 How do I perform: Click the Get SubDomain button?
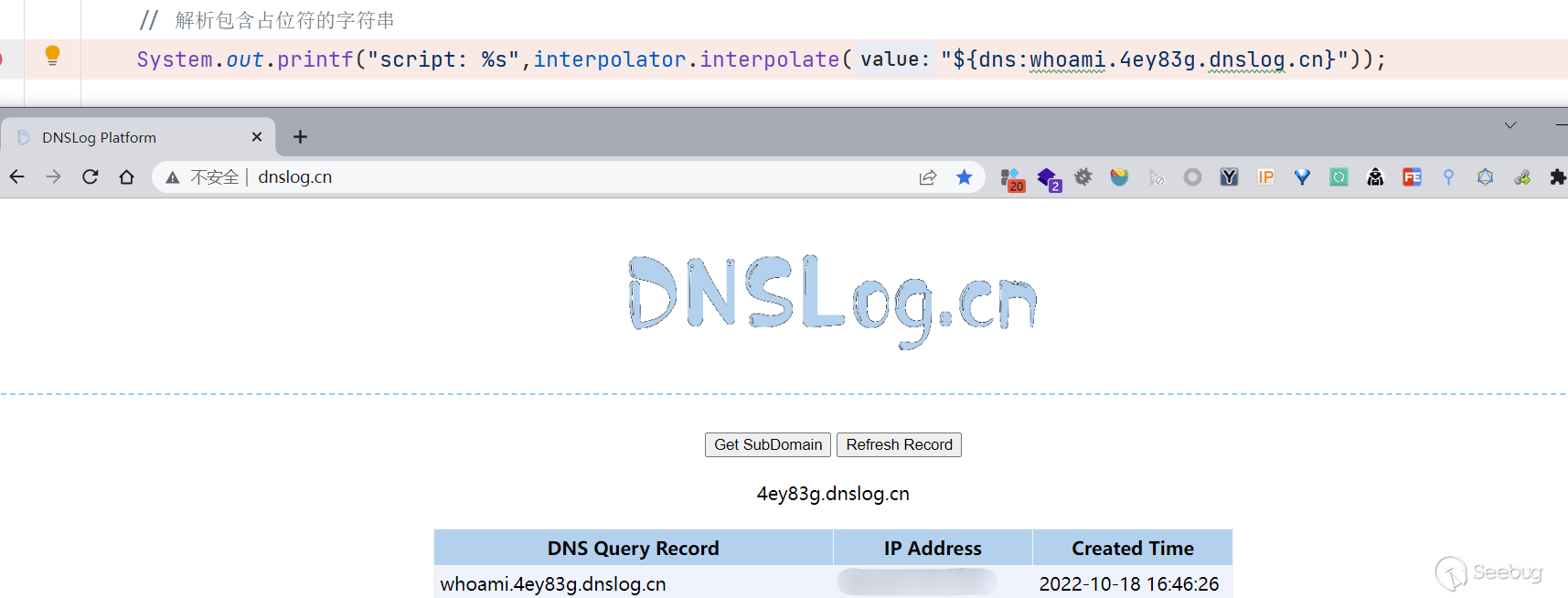pos(768,444)
